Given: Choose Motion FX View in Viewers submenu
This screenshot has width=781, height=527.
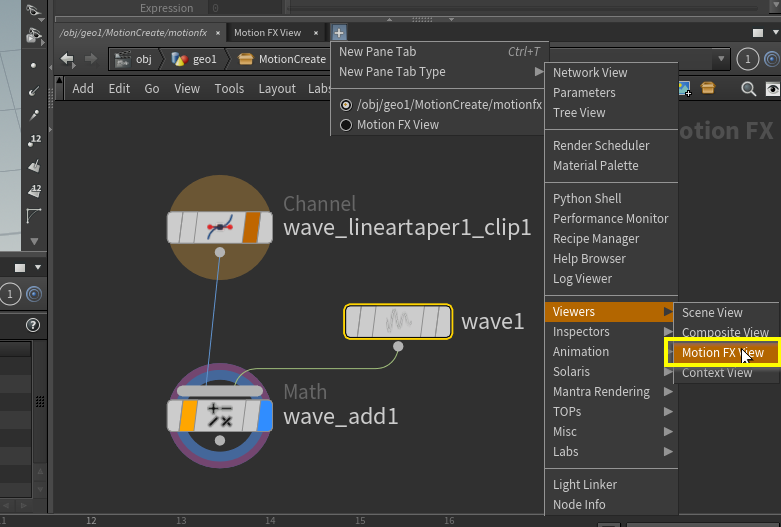Looking at the screenshot, I should (726, 353).
